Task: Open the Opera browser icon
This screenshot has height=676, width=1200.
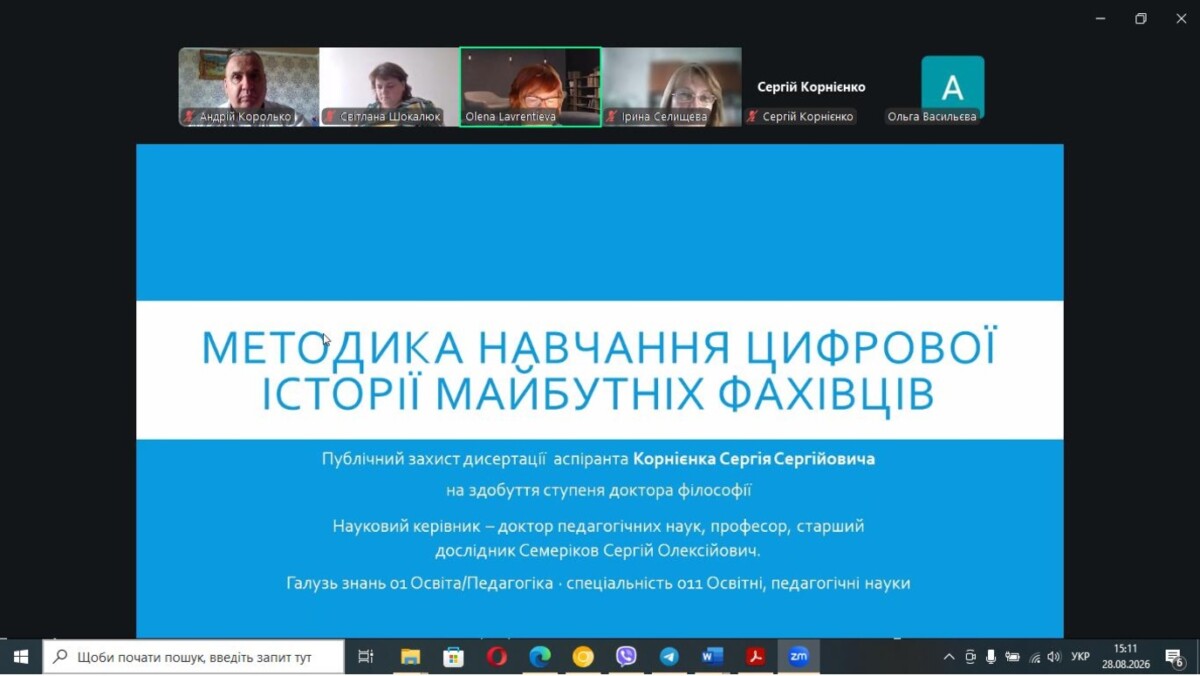Action: [x=497, y=657]
